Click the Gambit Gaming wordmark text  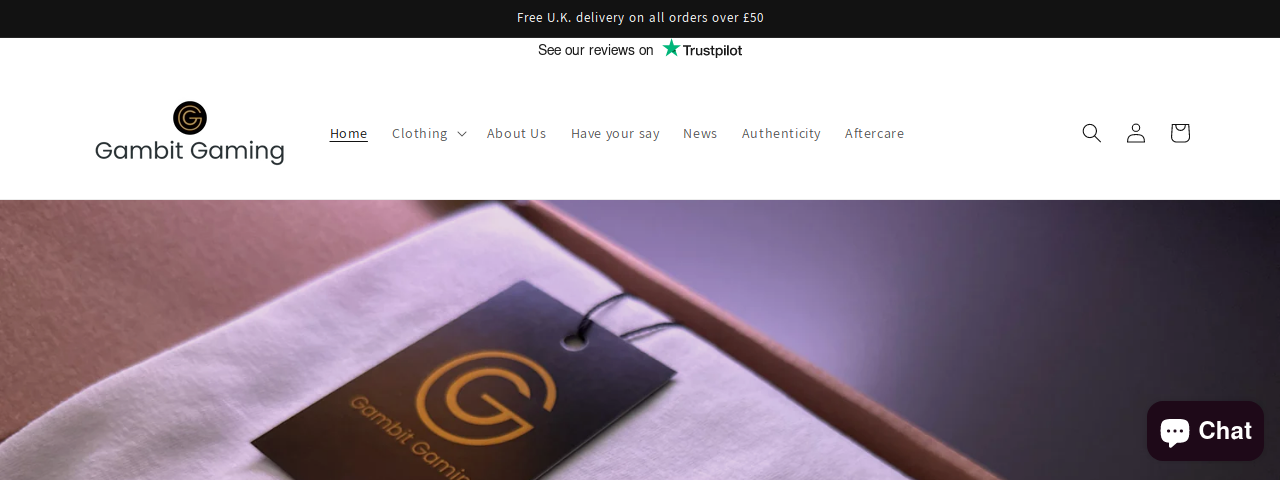tap(190, 151)
